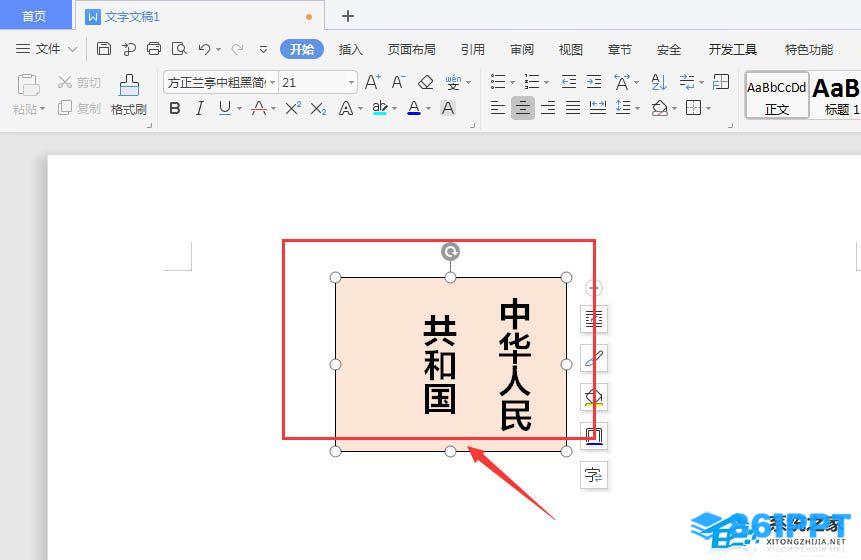Toggle bold formatting

click(x=175, y=108)
